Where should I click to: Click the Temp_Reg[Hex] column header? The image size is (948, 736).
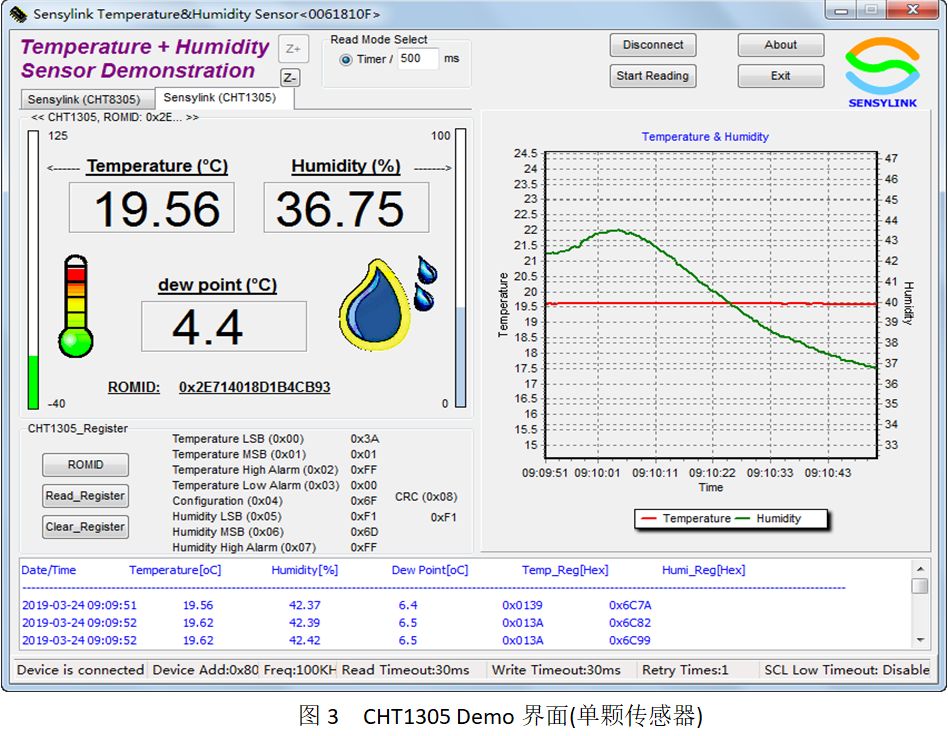(x=565, y=570)
